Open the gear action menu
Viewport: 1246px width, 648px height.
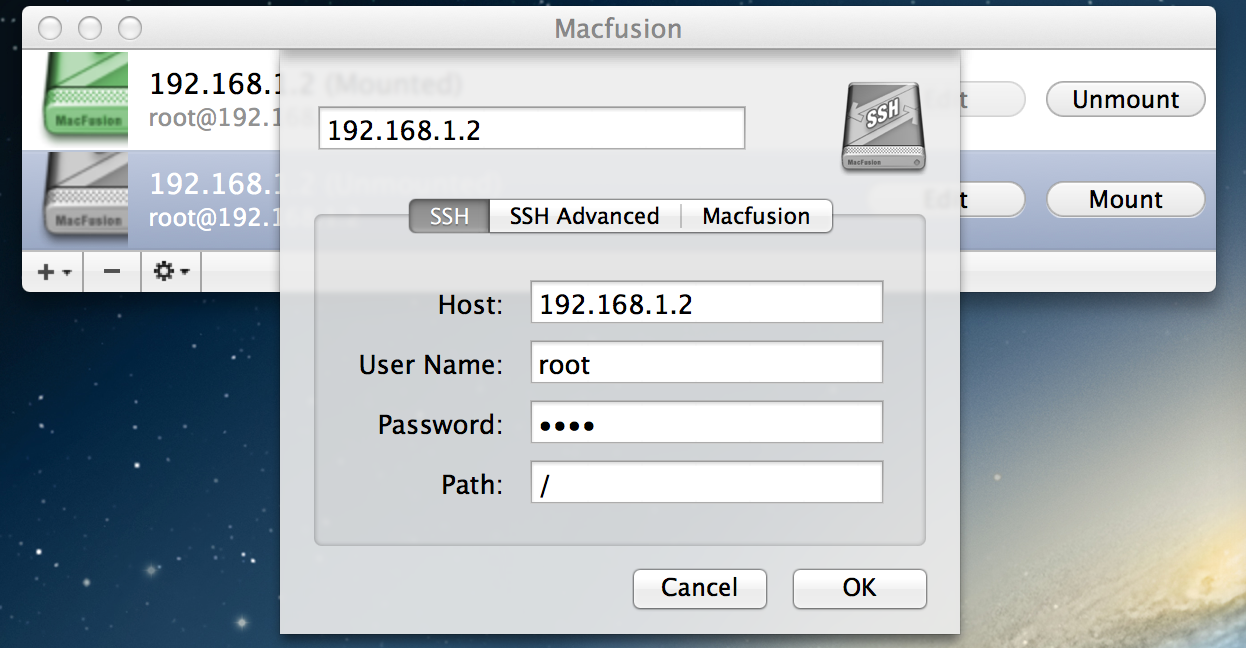click(x=172, y=271)
